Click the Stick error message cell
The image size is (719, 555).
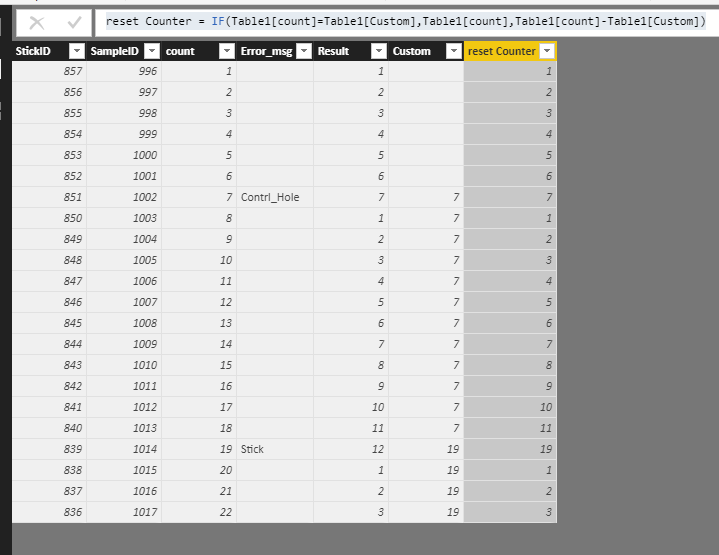275,449
